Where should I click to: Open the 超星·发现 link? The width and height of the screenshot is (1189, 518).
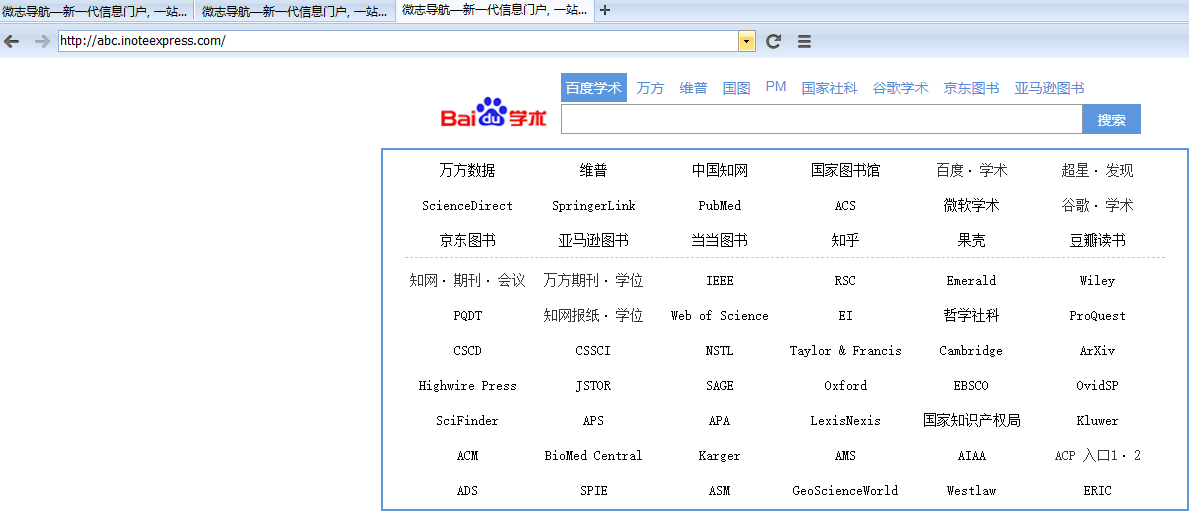1097,171
